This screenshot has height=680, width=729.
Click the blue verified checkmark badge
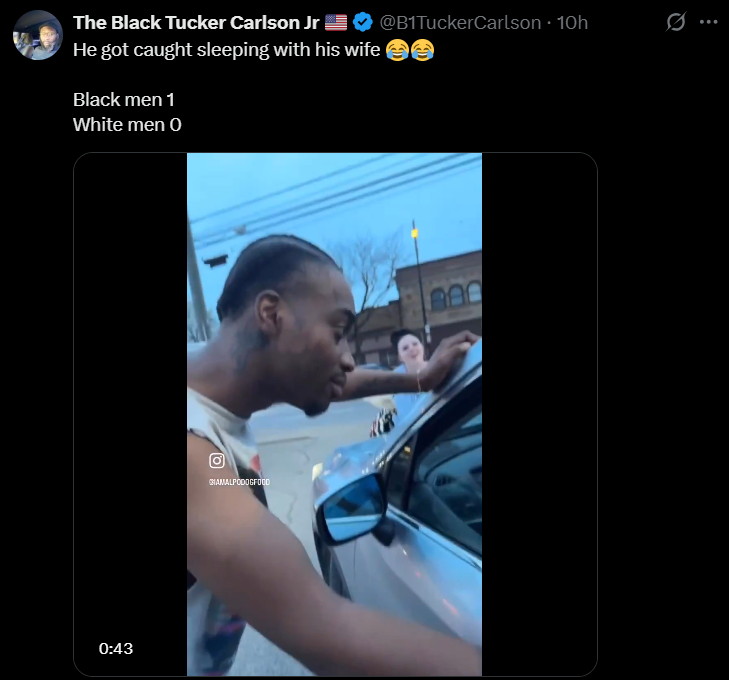pyautogui.click(x=363, y=22)
